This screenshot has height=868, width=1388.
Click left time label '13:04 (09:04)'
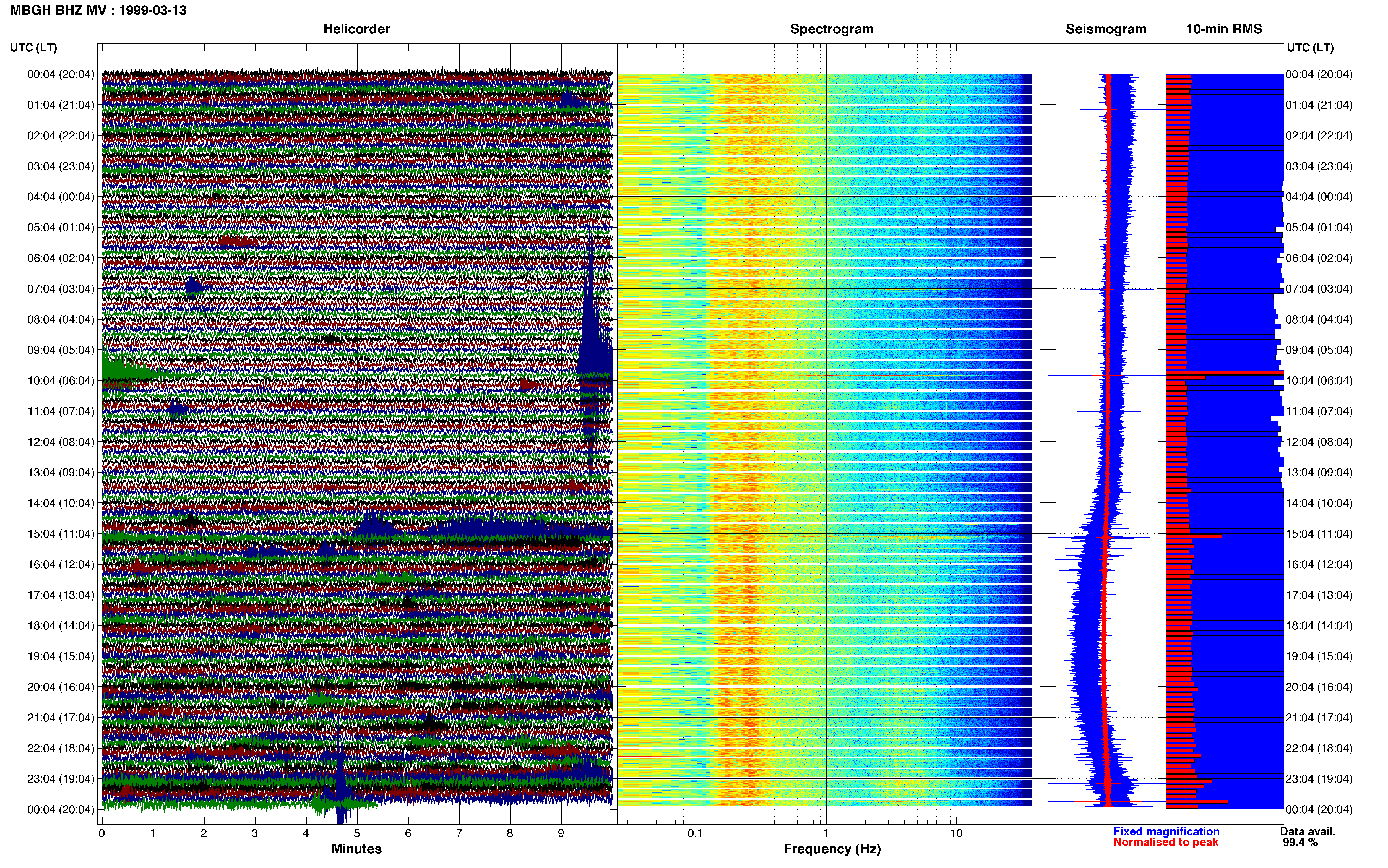61,473
